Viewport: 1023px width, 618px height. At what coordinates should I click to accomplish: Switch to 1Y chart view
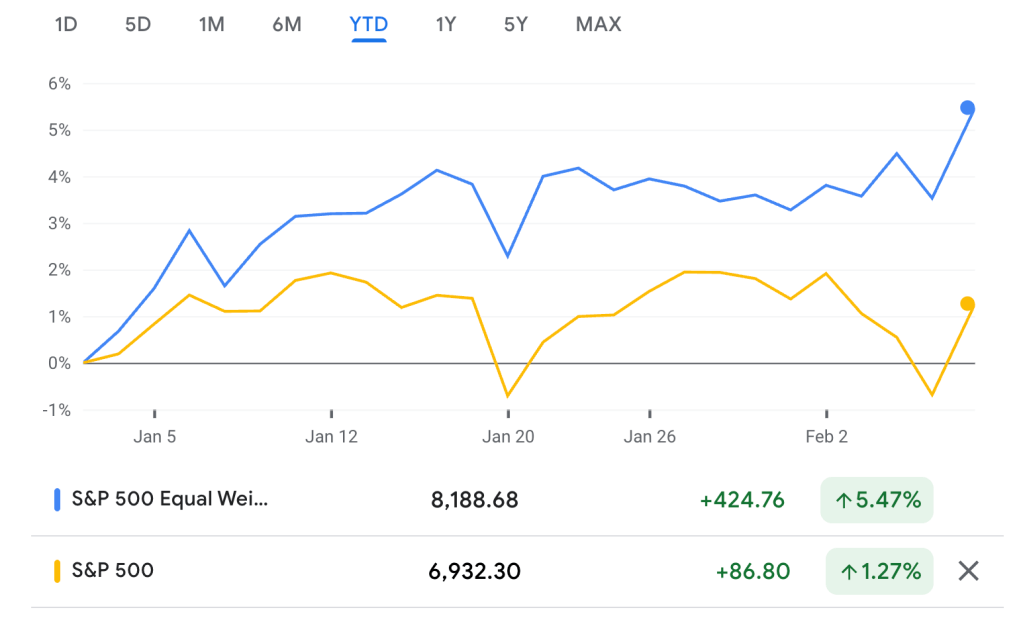pyautogui.click(x=445, y=24)
